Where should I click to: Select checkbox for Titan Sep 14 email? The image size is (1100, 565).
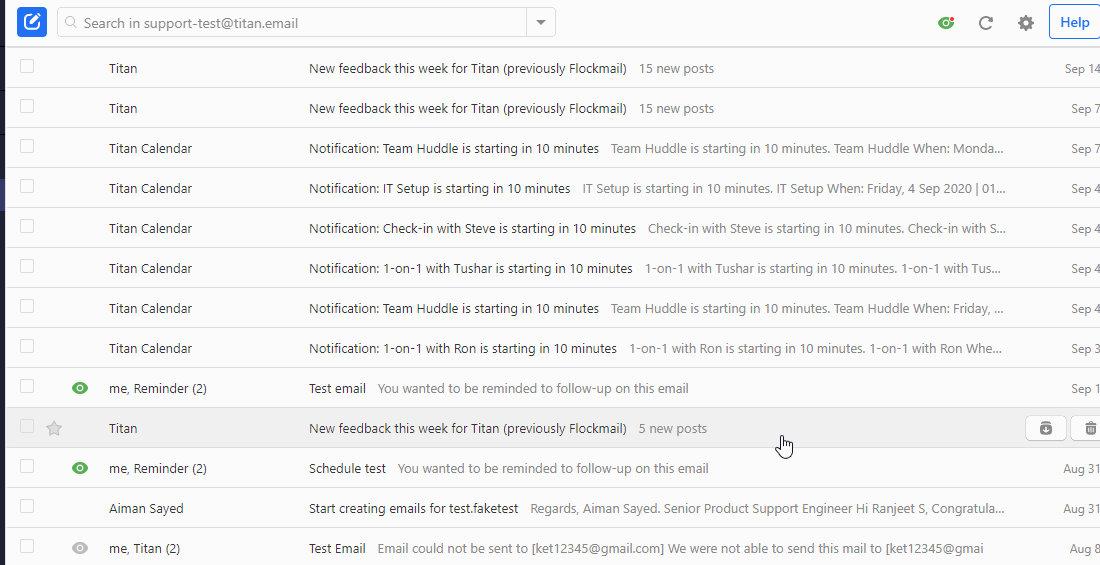tap(27, 66)
